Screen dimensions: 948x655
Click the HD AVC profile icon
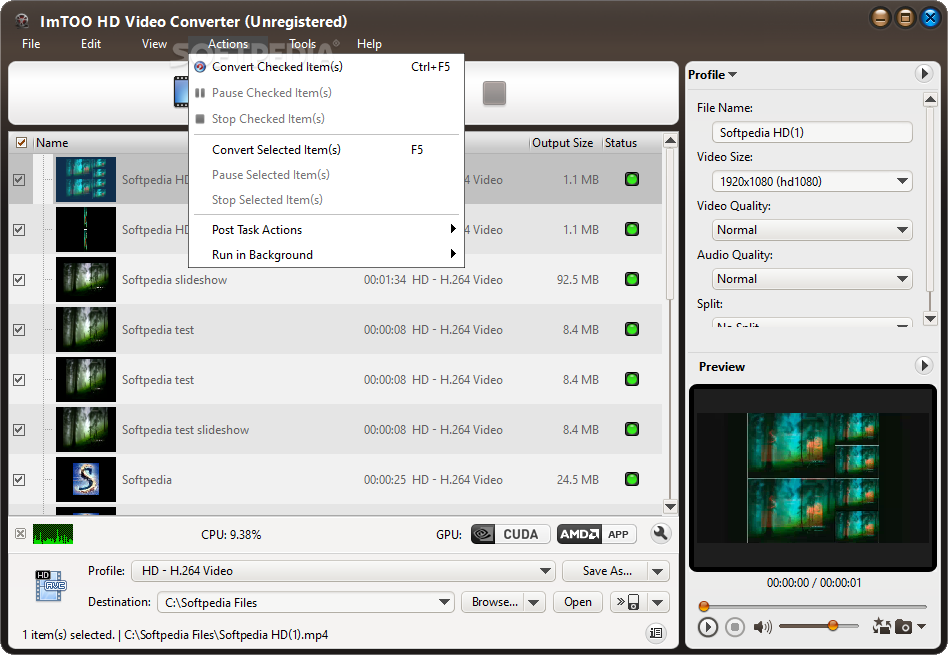(51, 585)
